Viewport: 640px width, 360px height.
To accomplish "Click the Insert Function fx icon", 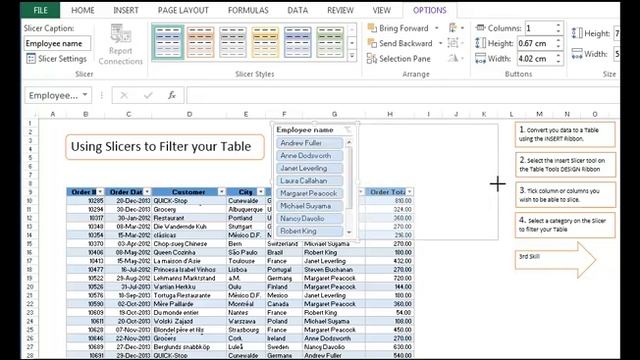I will [171, 95].
